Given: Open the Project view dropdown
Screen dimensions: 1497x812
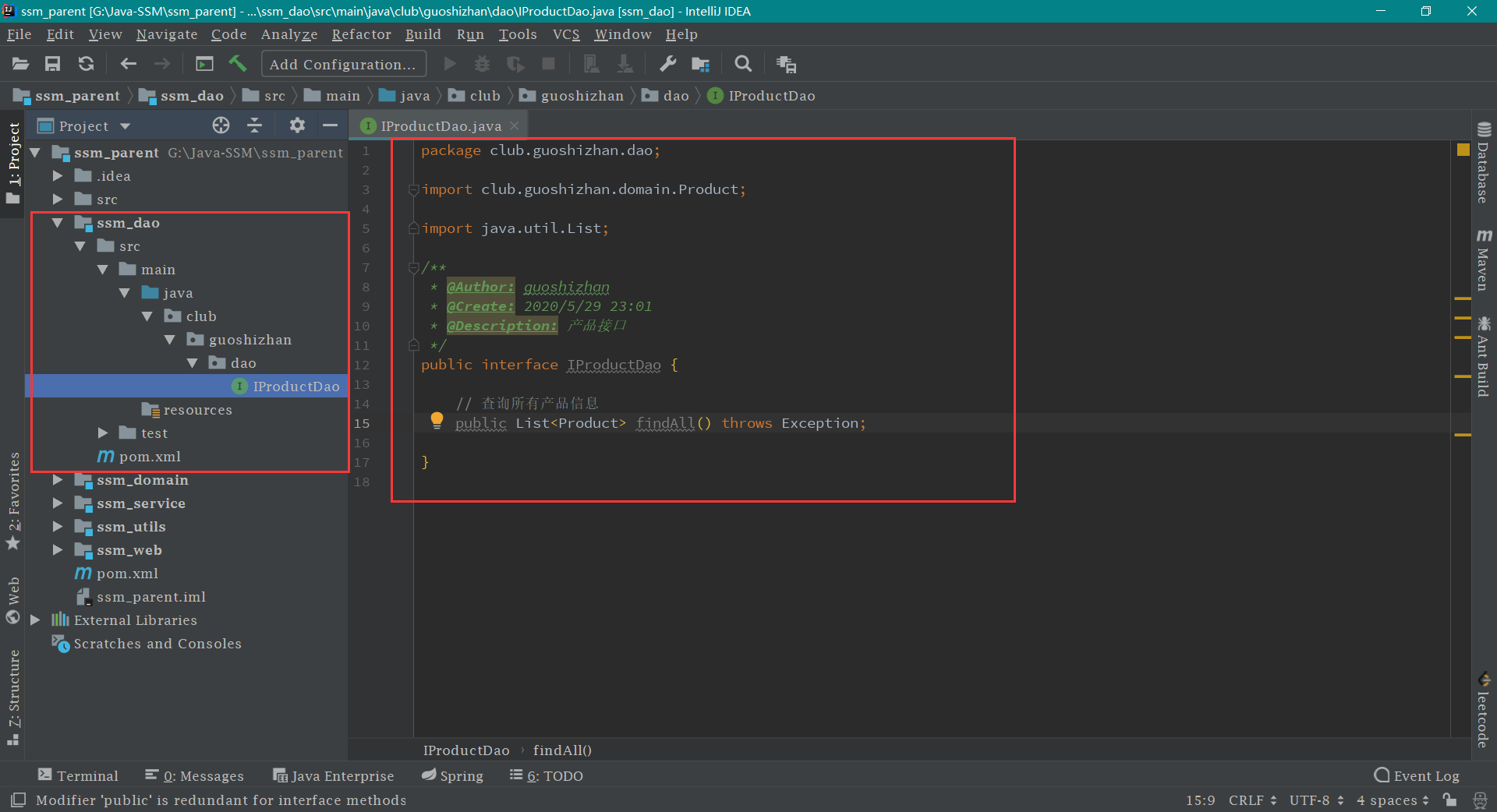Looking at the screenshot, I should point(125,126).
